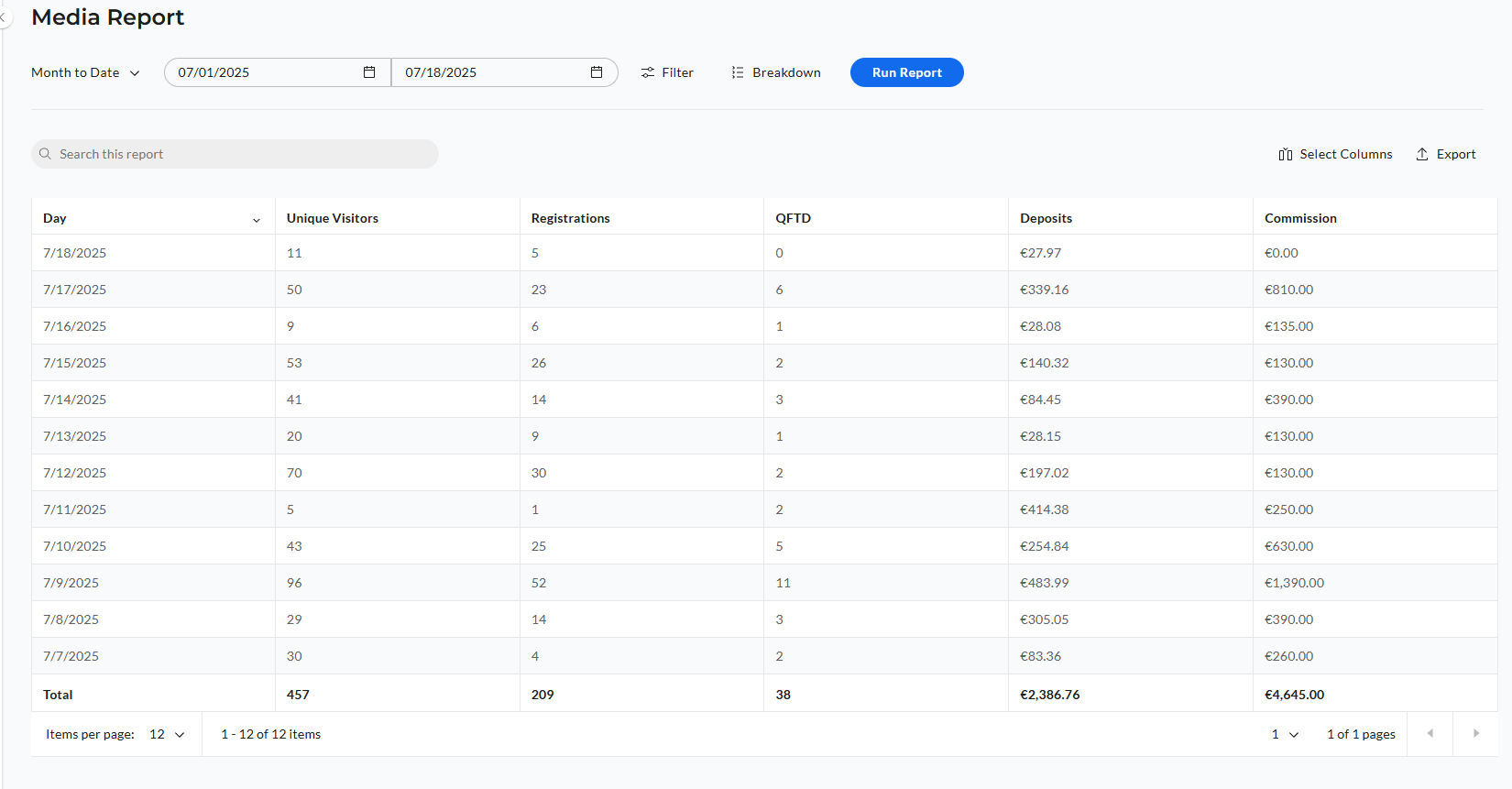
Task: Click the €0.00 commission value
Action: click(1281, 253)
